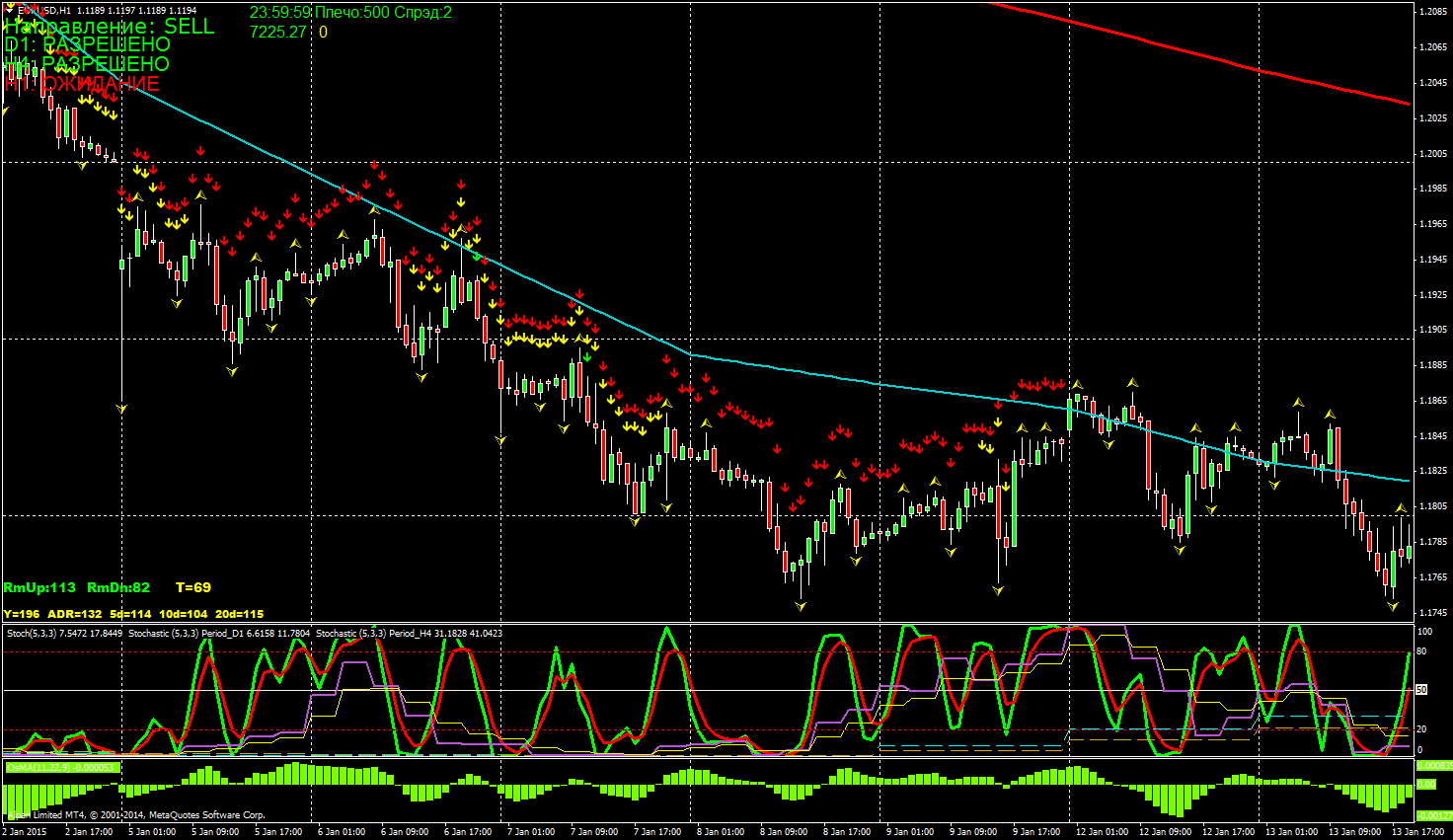The image size is (1453, 840).
Task: Click the '6 Jan 17:00' time axis label
Action: click(x=469, y=832)
